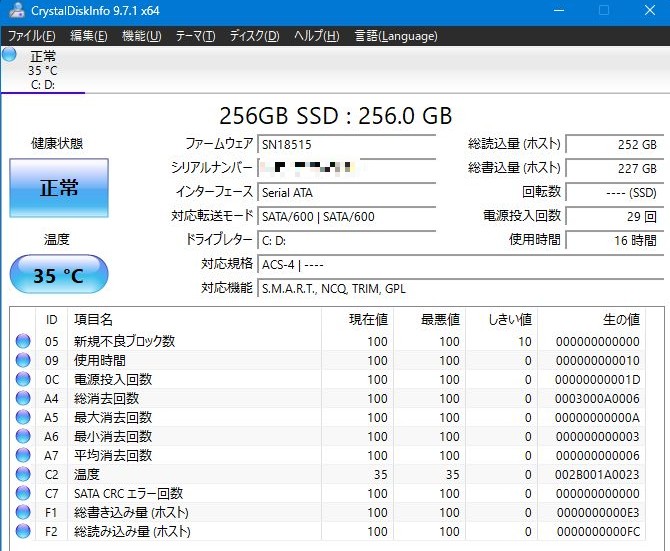Screen dimensions: 670x551
Task: Click the firmware field SN18515
Action: click(x=347, y=144)
